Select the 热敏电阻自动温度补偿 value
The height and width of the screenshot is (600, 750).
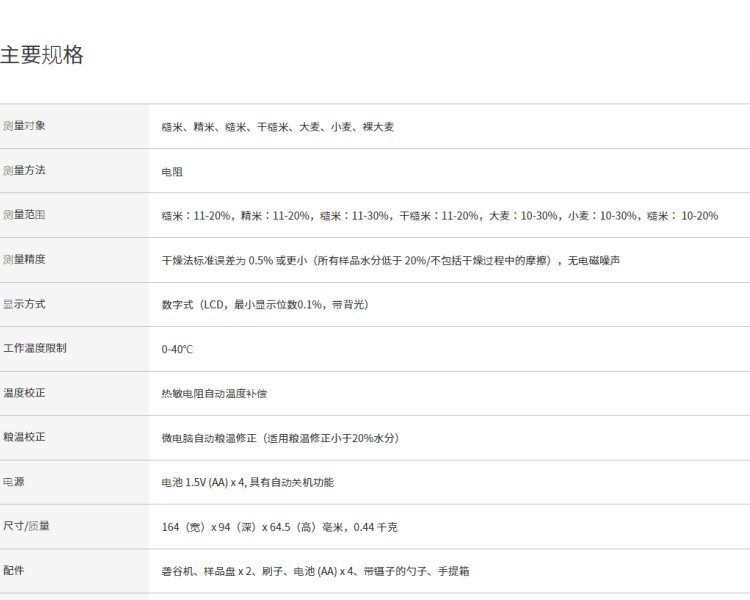pyautogui.click(x=214, y=393)
